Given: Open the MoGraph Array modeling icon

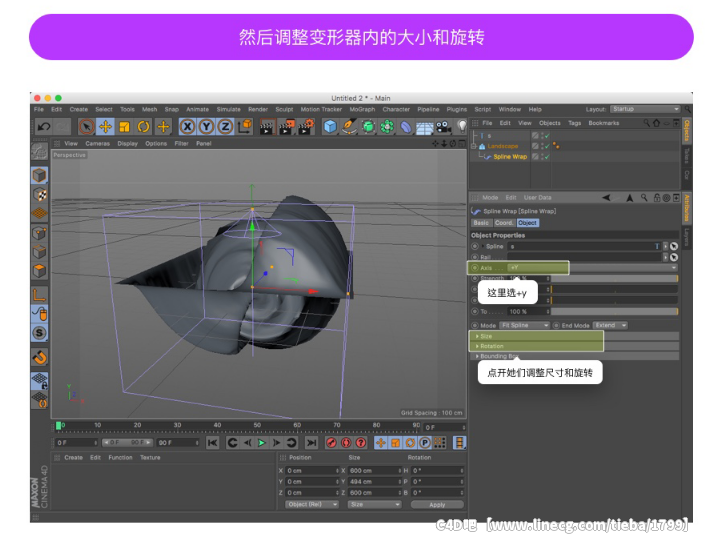Looking at the screenshot, I should coord(387,126).
